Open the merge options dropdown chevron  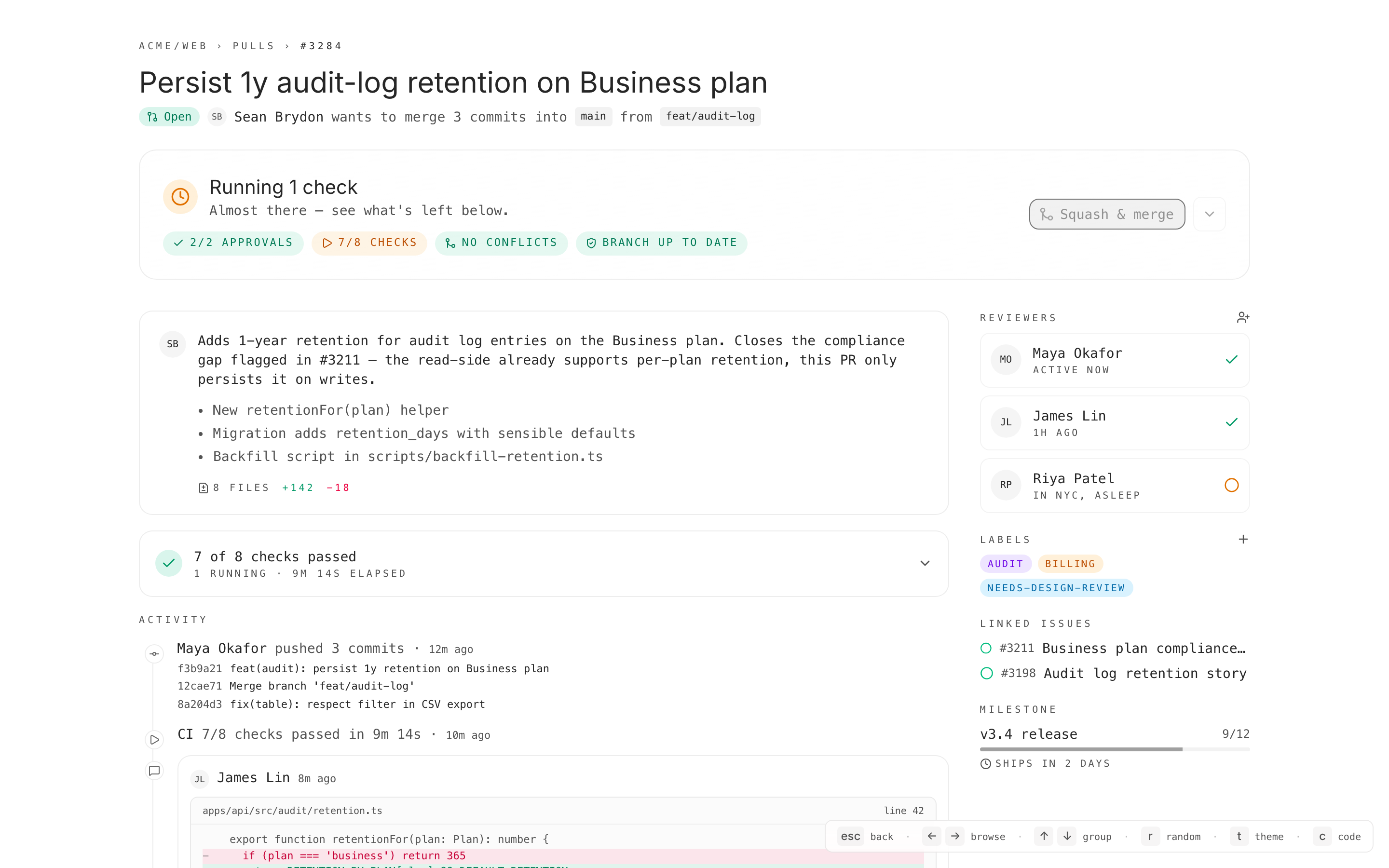pos(1210,214)
